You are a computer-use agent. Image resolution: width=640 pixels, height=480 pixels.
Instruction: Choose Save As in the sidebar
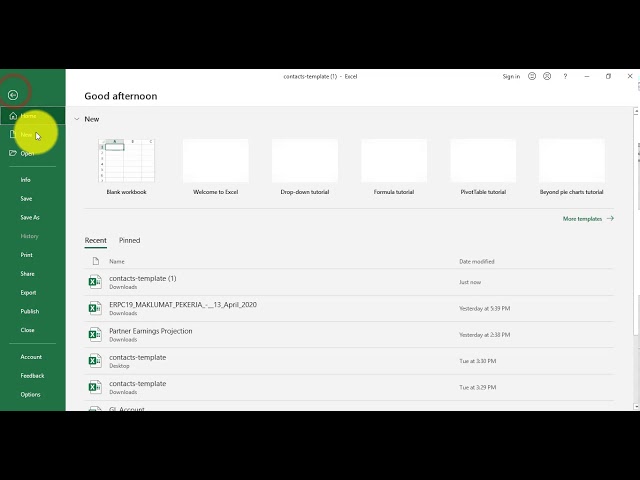pos(30,217)
